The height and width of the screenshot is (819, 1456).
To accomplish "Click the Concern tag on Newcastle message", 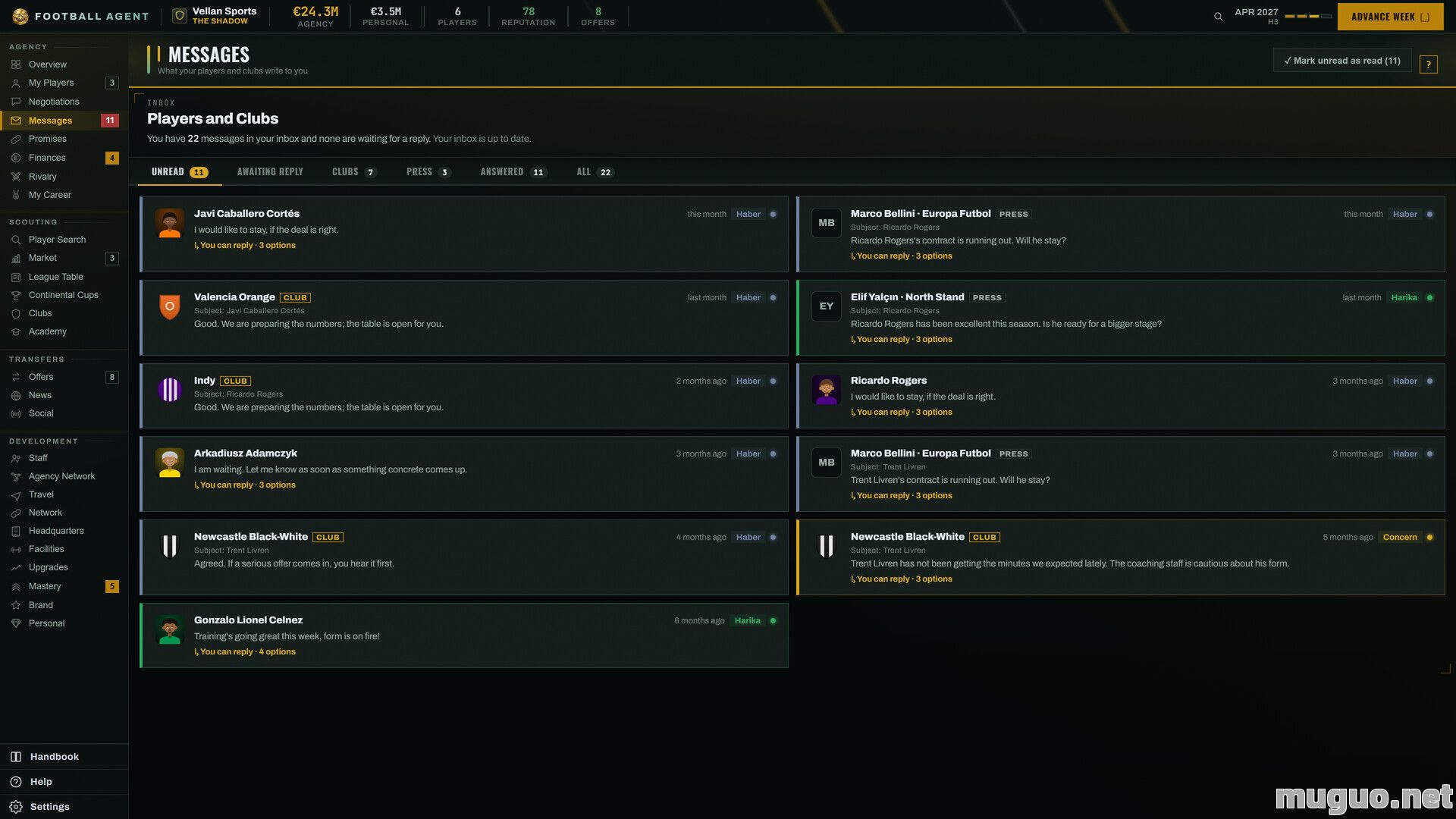I will 1399,538.
